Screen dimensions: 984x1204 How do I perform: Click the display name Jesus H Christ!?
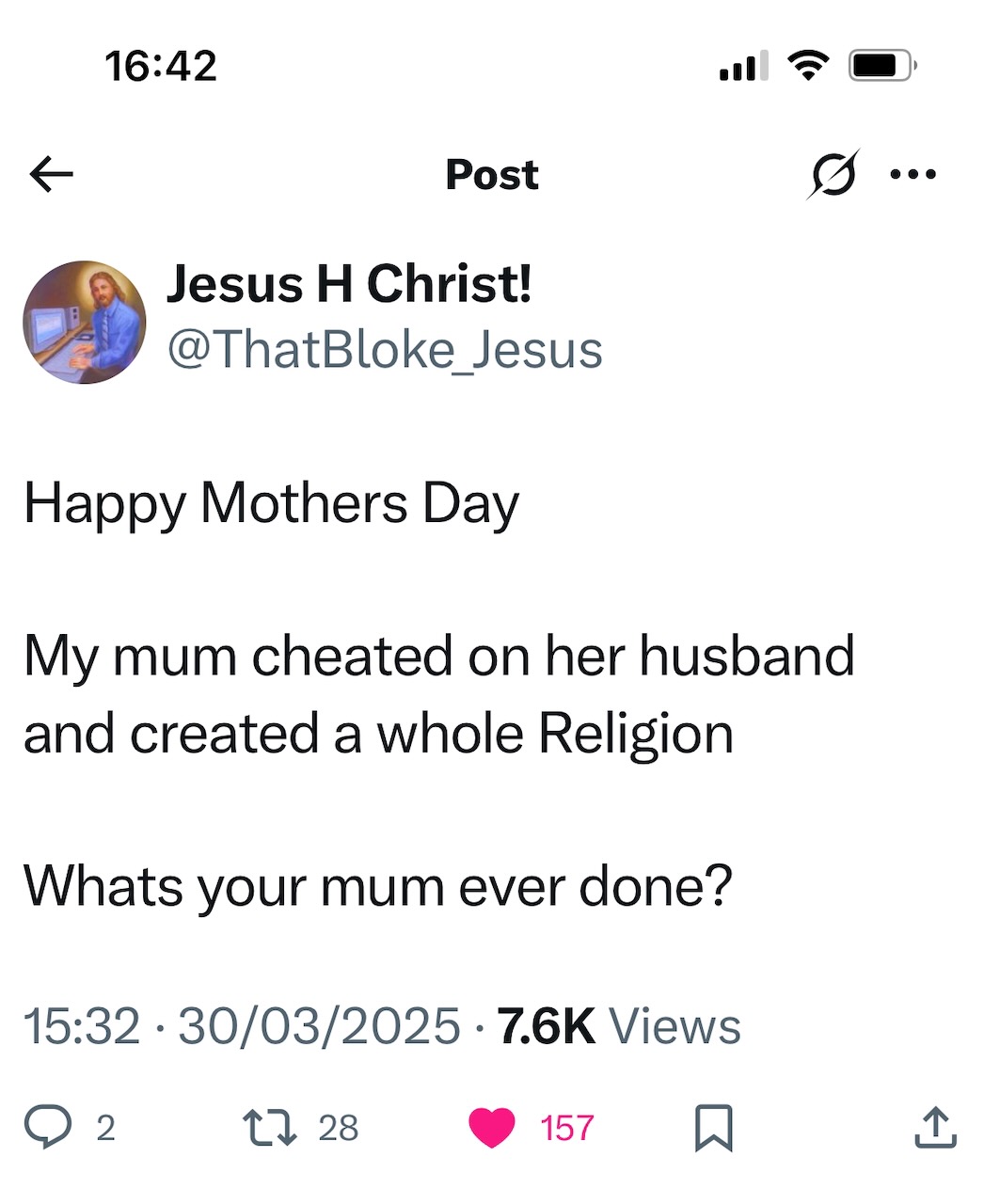point(349,283)
